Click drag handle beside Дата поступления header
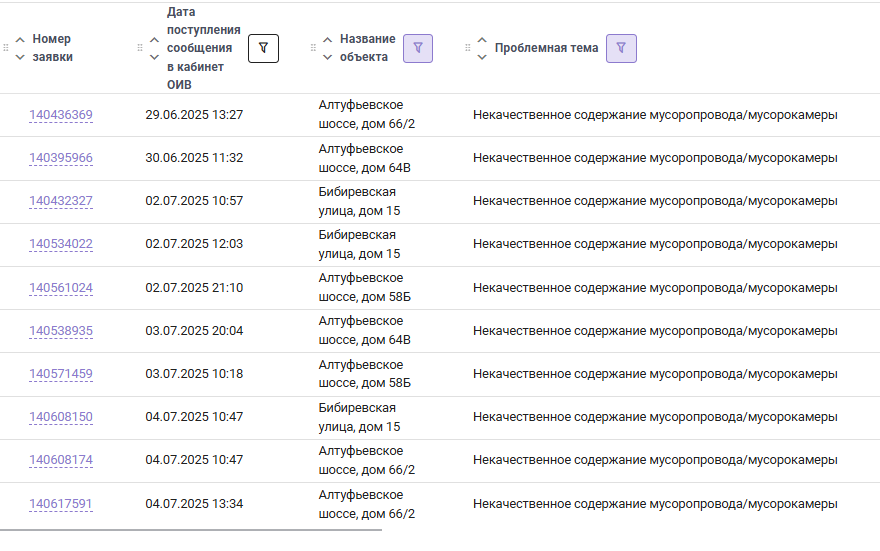 tap(140, 48)
